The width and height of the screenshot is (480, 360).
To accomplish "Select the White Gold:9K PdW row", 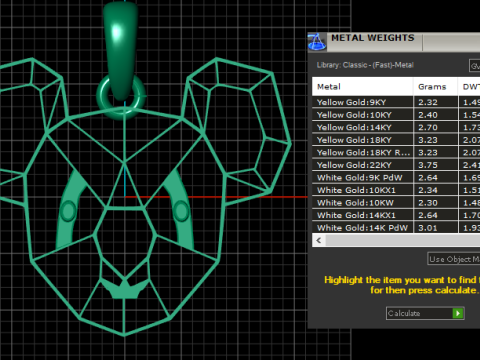I will click(396, 178).
